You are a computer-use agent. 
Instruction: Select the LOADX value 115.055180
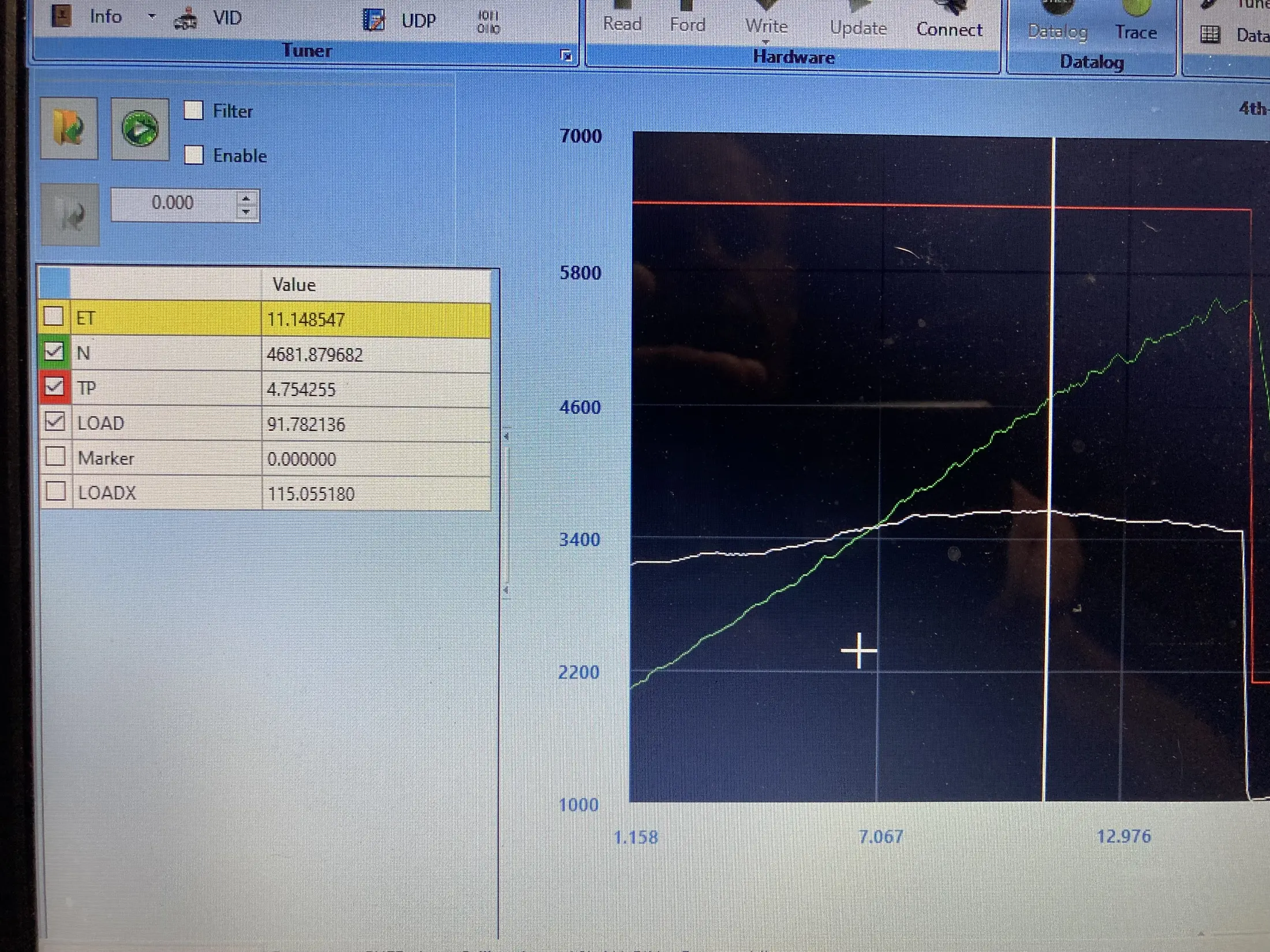point(311,494)
